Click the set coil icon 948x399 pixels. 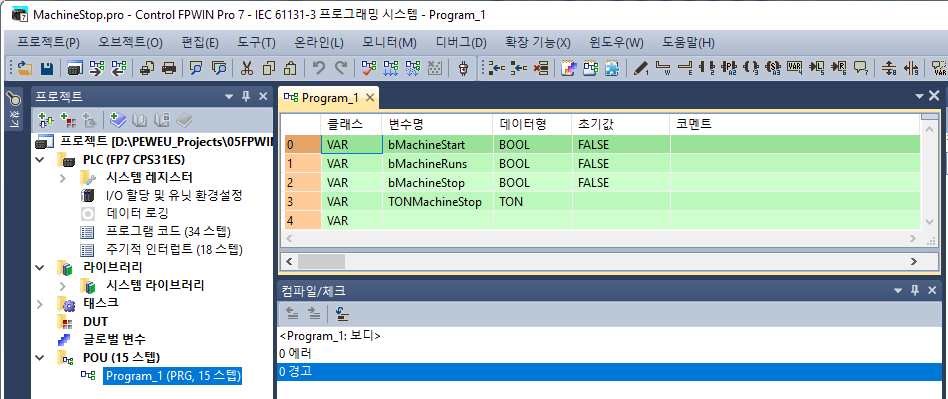click(773, 68)
